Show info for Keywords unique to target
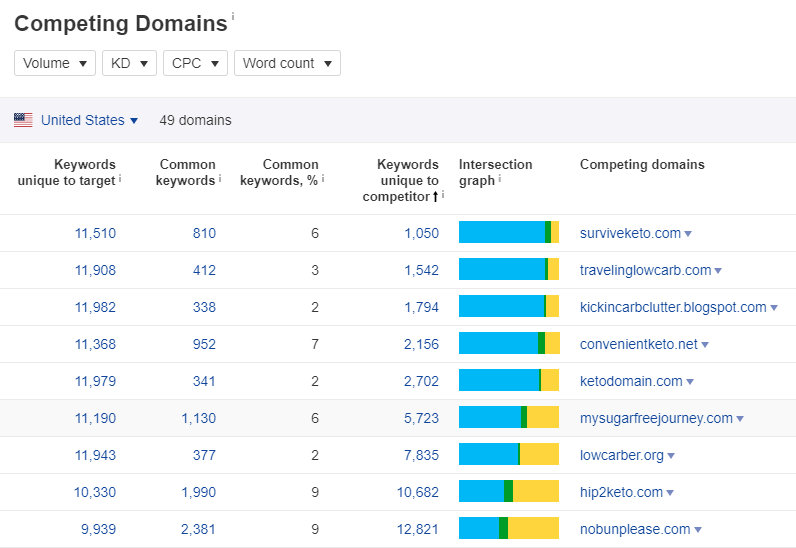Screen dimensions: 796x548 coord(120,178)
